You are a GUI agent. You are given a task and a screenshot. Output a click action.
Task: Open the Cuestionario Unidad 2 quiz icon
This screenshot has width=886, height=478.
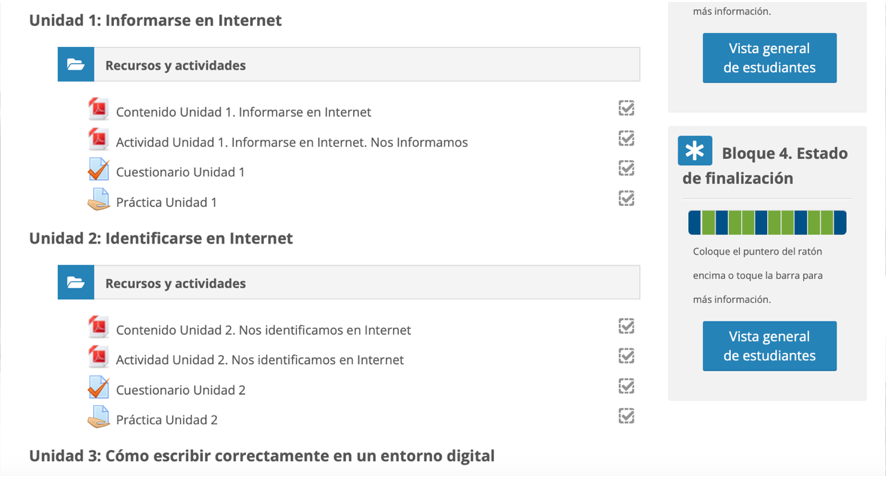coord(98,388)
